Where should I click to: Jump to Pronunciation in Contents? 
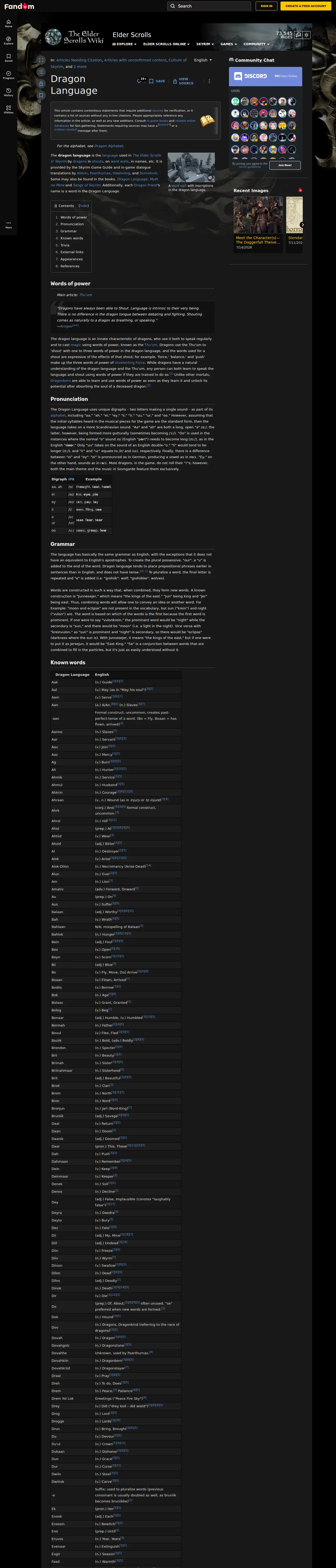click(x=72, y=224)
